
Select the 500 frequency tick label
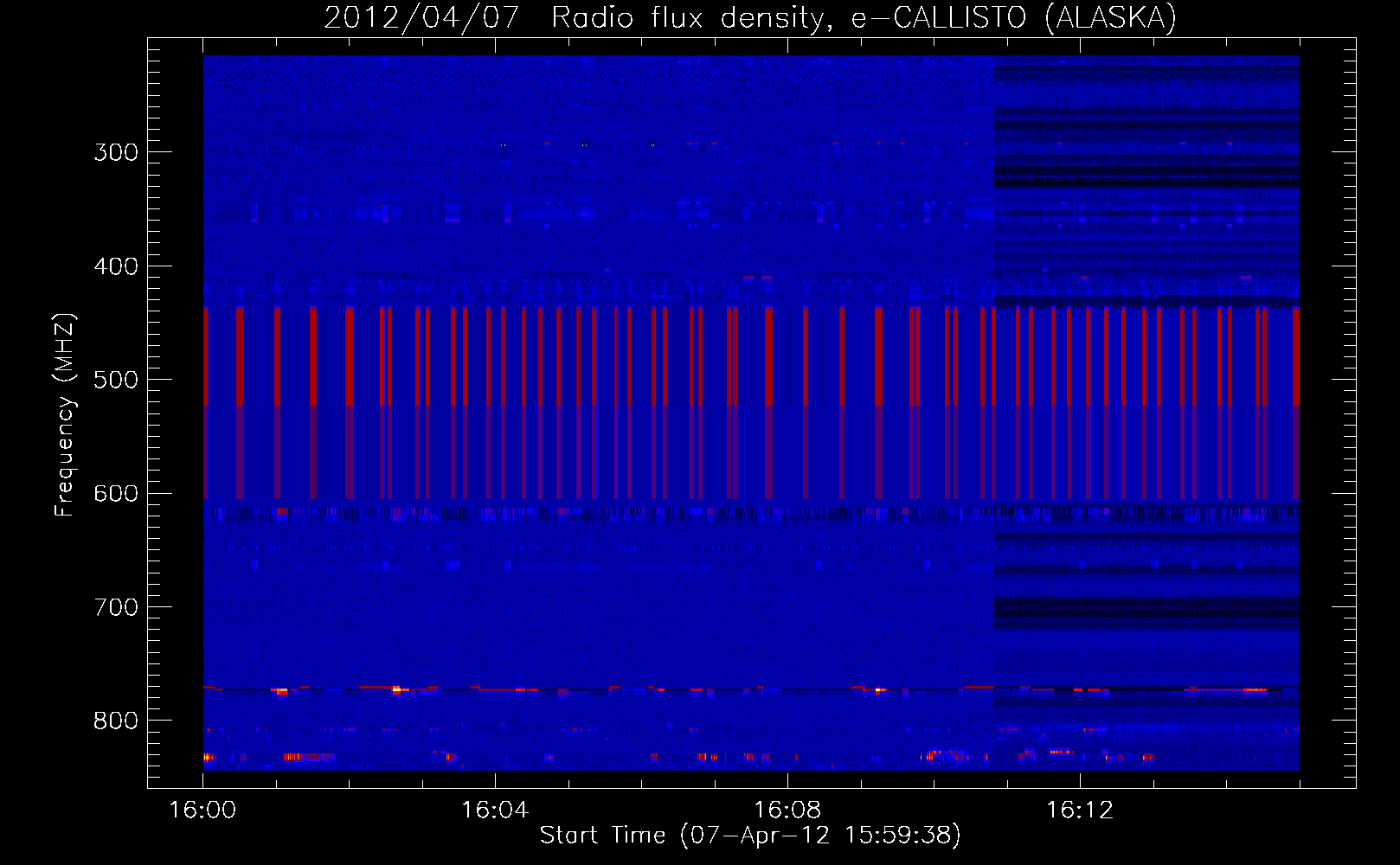click(116, 380)
